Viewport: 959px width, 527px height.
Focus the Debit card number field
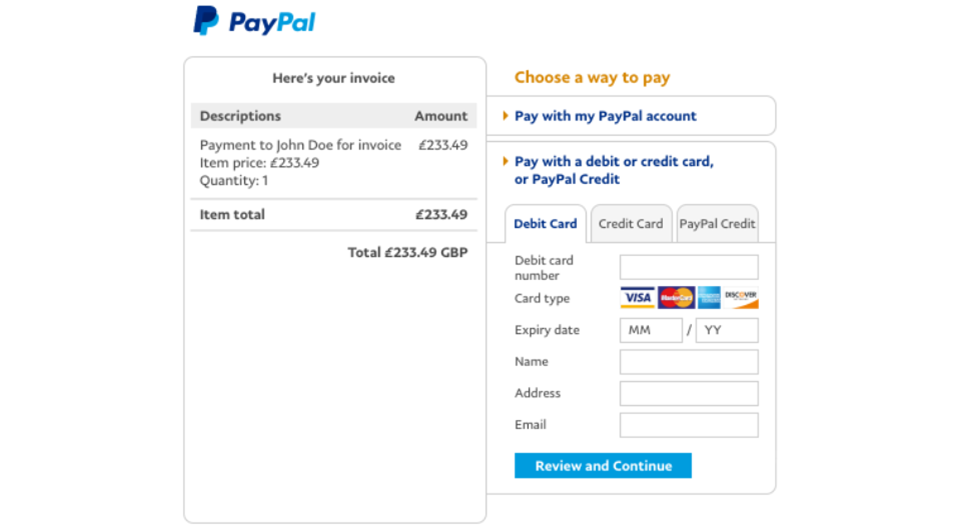[x=688, y=267]
